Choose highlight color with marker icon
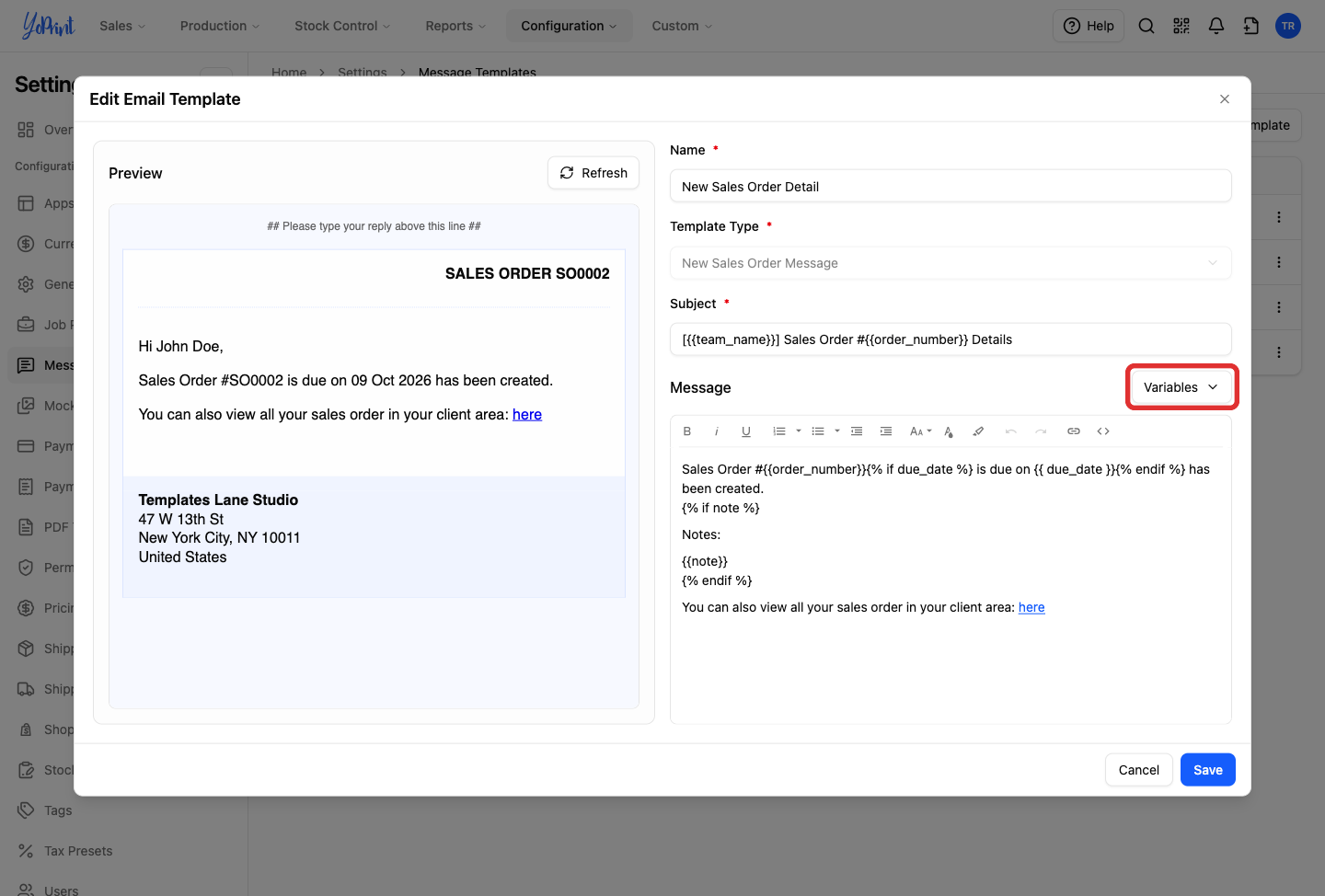The width and height of the screenshot is (1325, 896). (x=978, y=431)
